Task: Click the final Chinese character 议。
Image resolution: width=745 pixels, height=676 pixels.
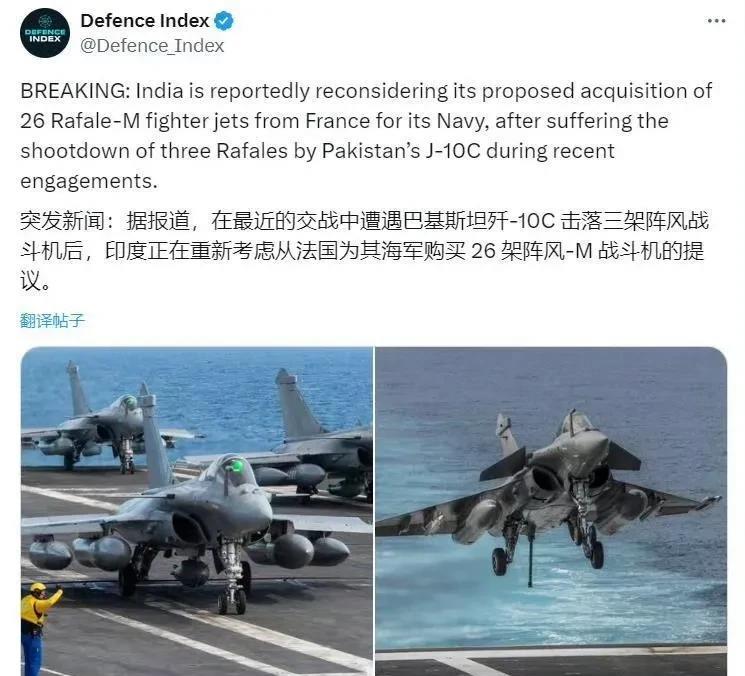Action: point(35,281)
